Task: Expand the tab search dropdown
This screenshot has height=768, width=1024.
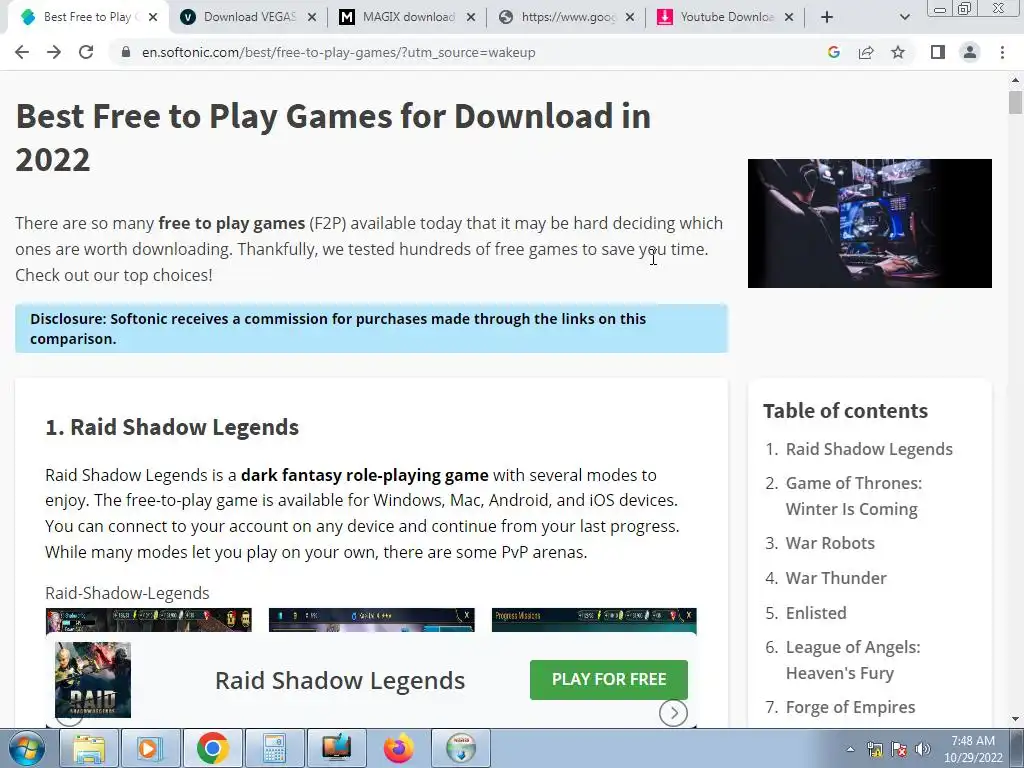Action: pyautogui.click(x=904, y=17)
